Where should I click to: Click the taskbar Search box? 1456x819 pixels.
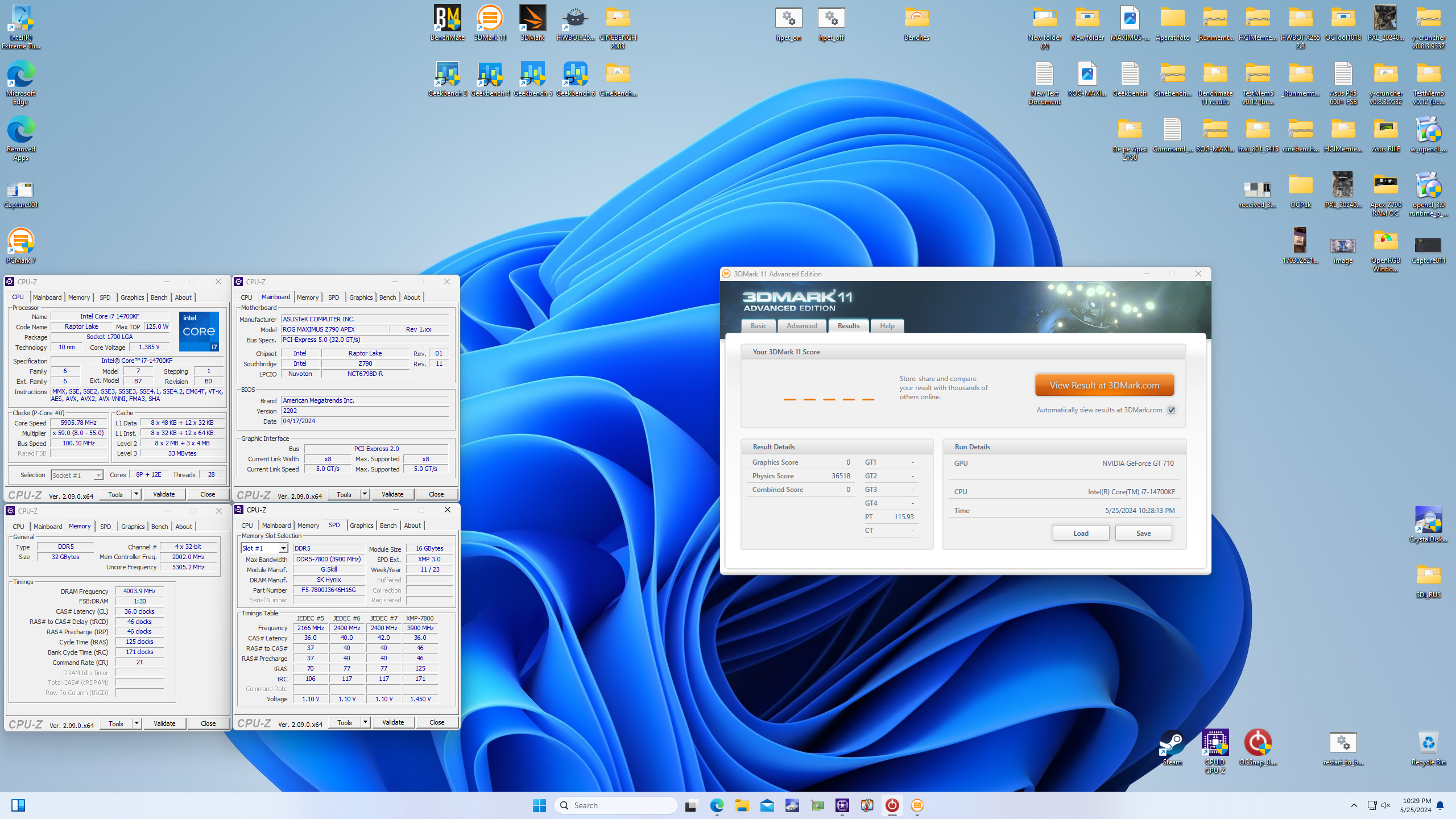tap(616, 805)
